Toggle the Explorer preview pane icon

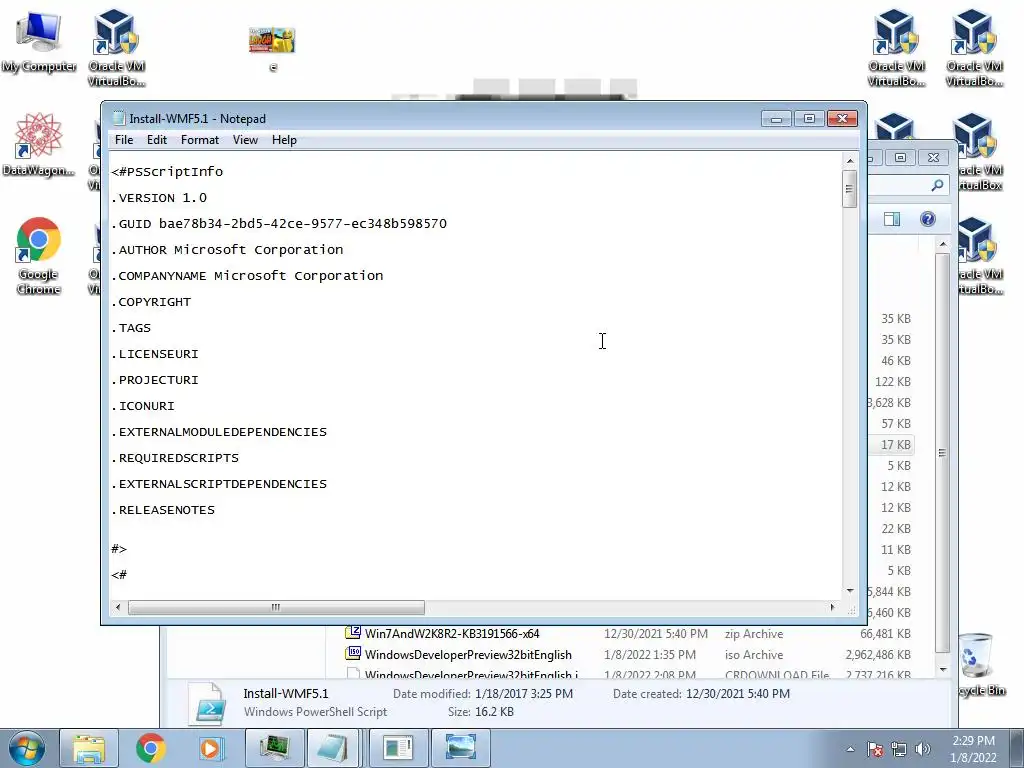coord(892,219)
